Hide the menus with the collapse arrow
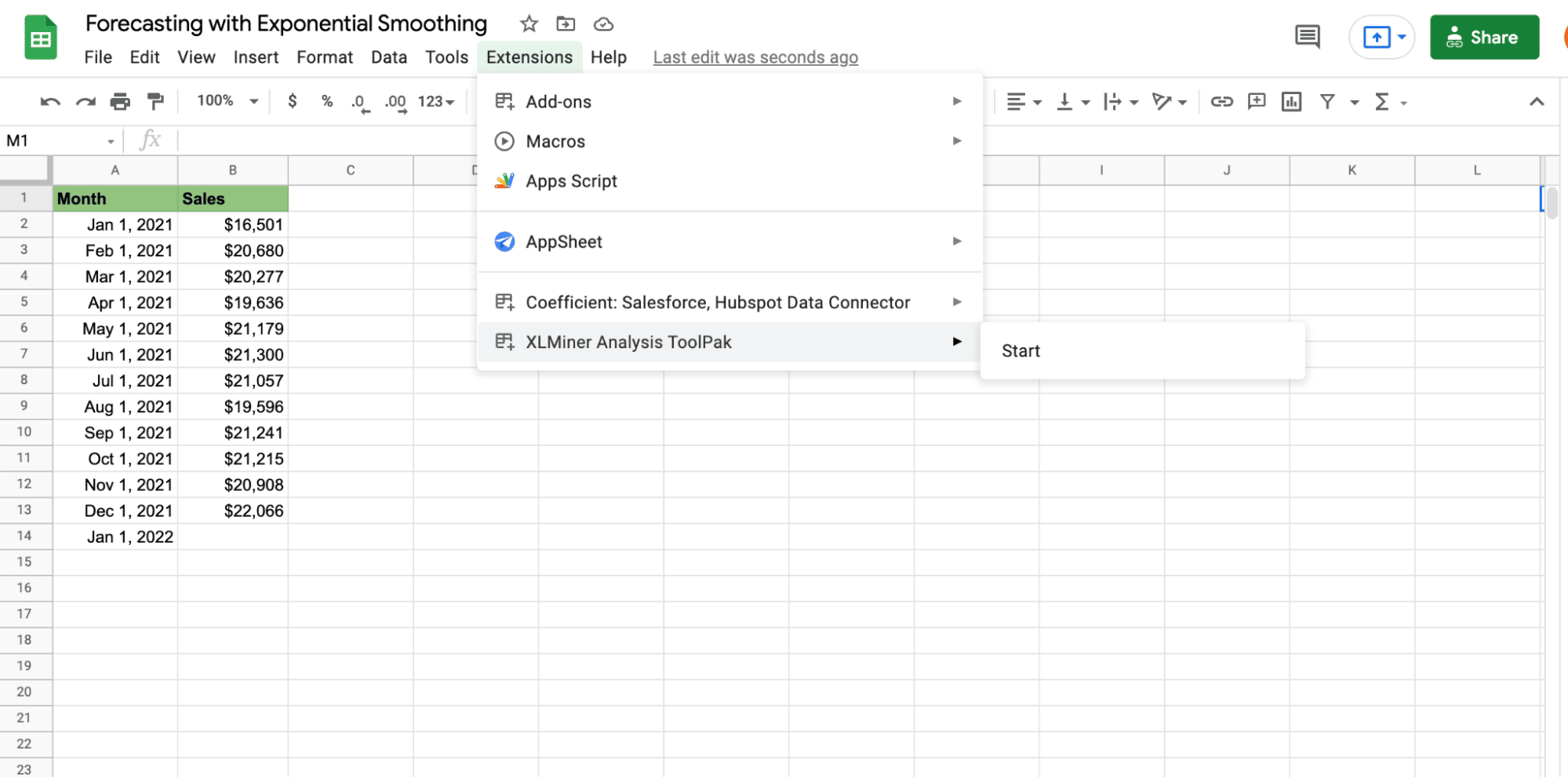This screenshot has height=777, width=1568. 1536,102
